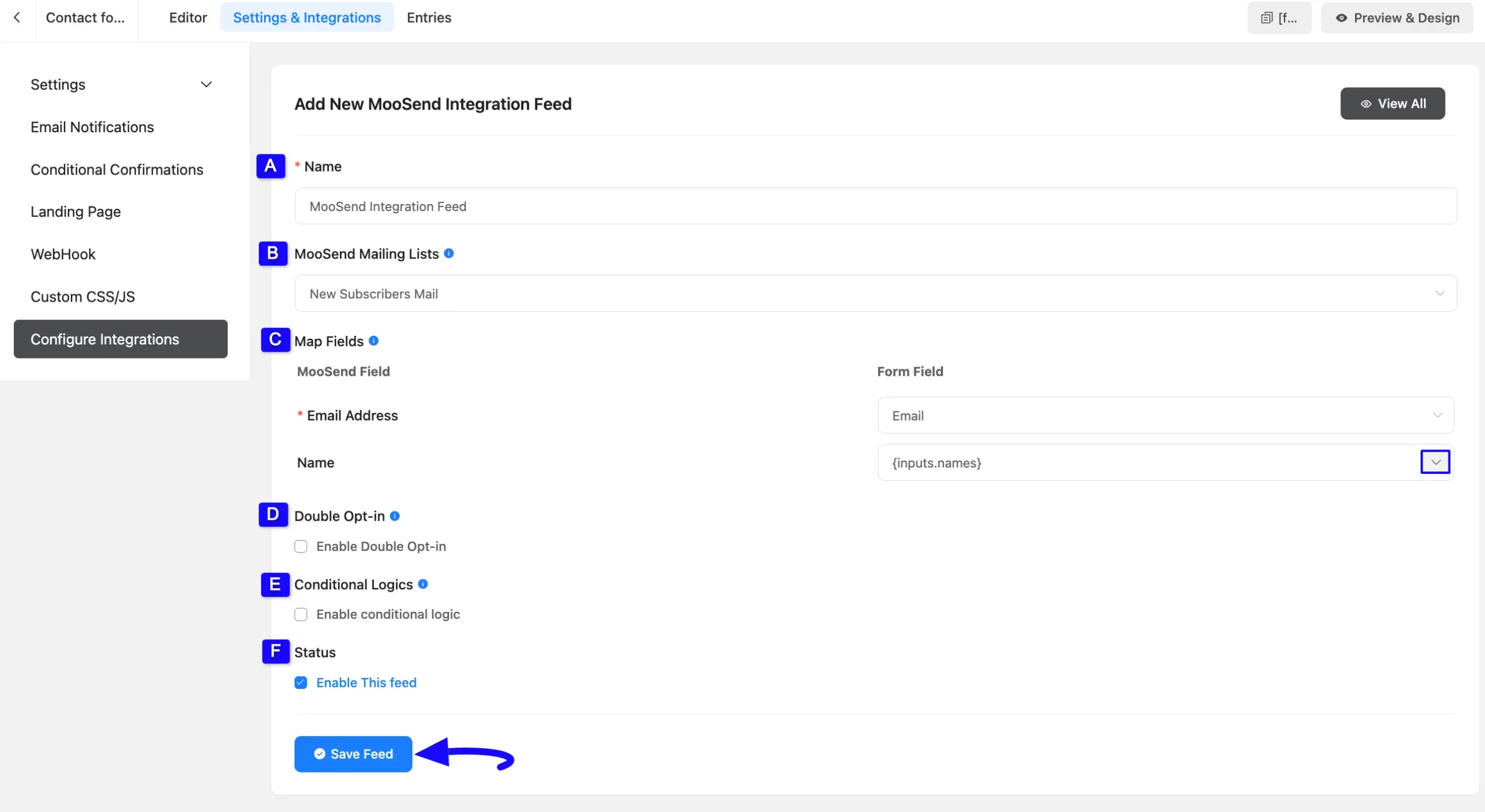Click Double Opt-in info icon
Viewport: 1485px width, 812px height.
coord(394,516)
